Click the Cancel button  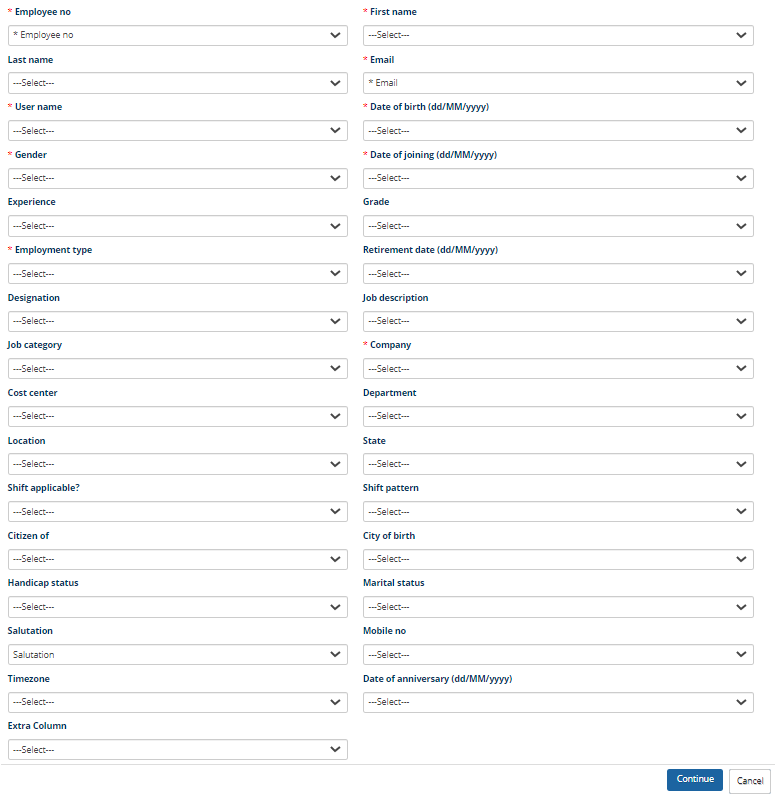click(750, 781)
